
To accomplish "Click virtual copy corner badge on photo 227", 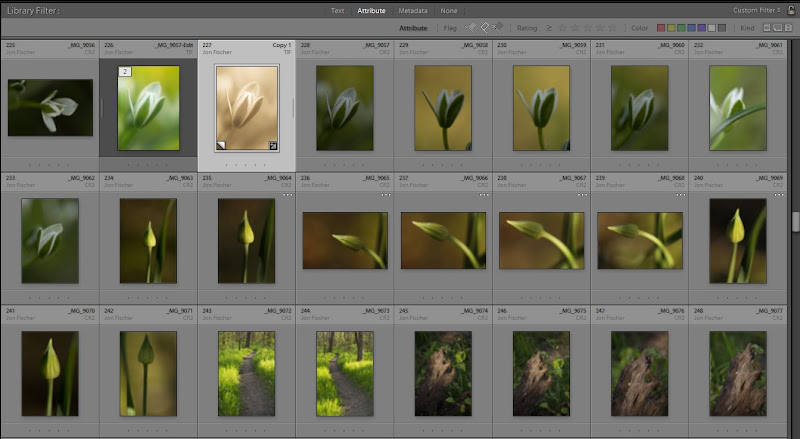I will (220, 145).
